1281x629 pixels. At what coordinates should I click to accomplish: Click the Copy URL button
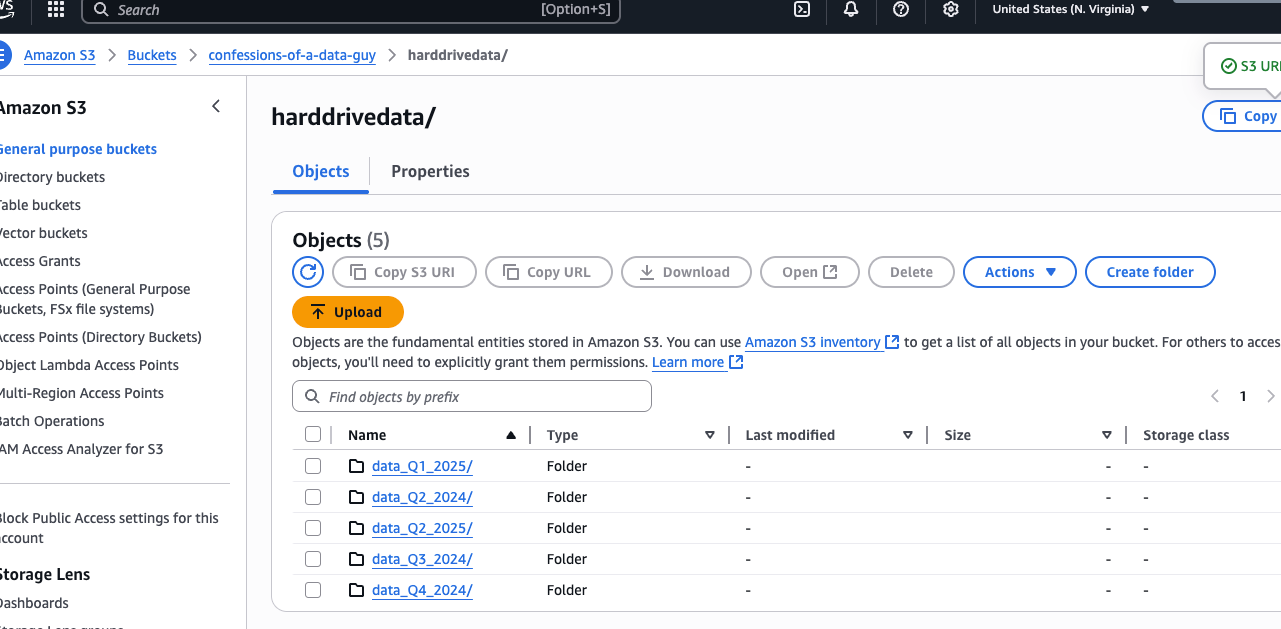(548, 272)
